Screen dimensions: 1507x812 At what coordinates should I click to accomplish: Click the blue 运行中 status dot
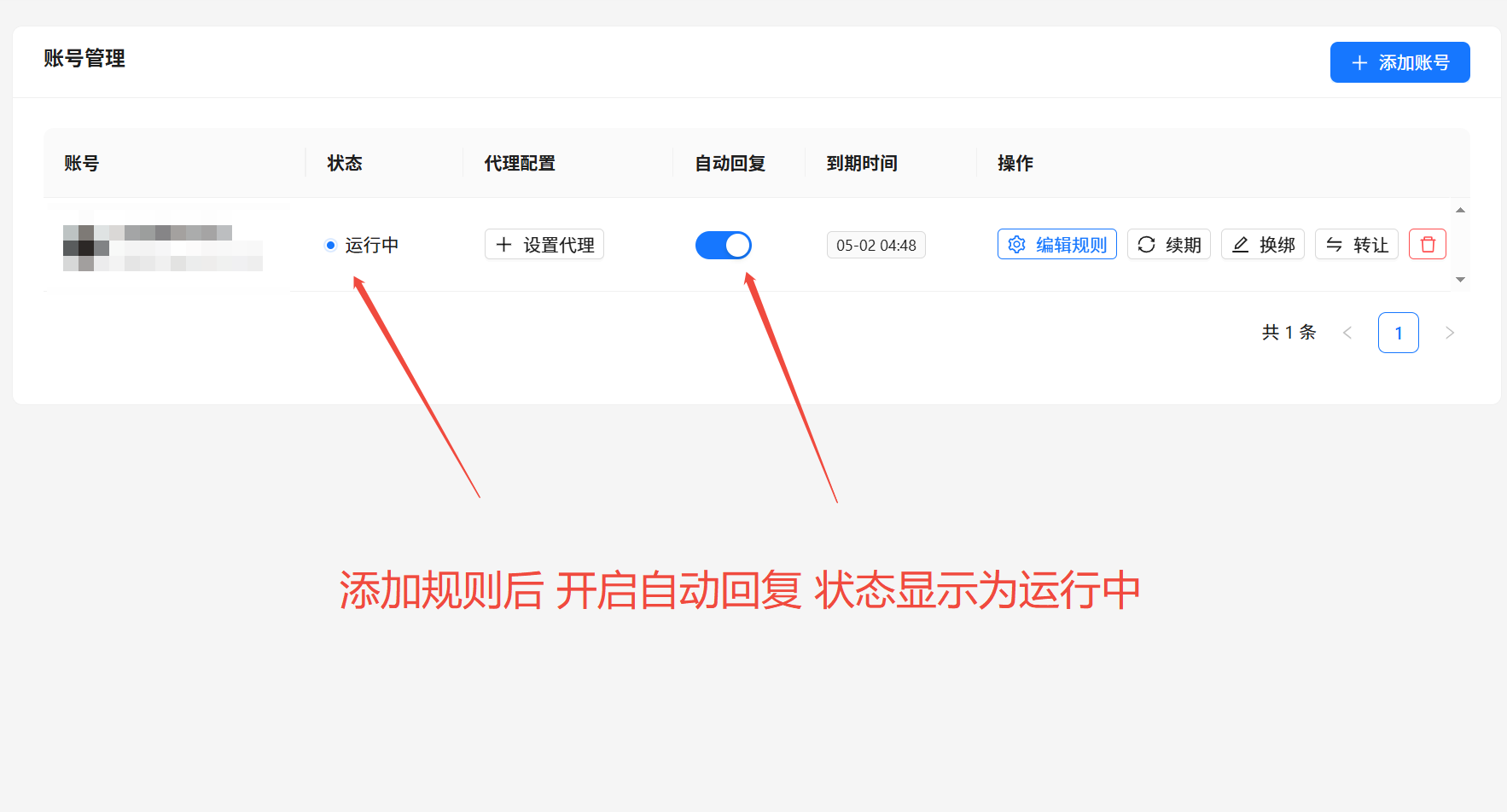(330, 246)
